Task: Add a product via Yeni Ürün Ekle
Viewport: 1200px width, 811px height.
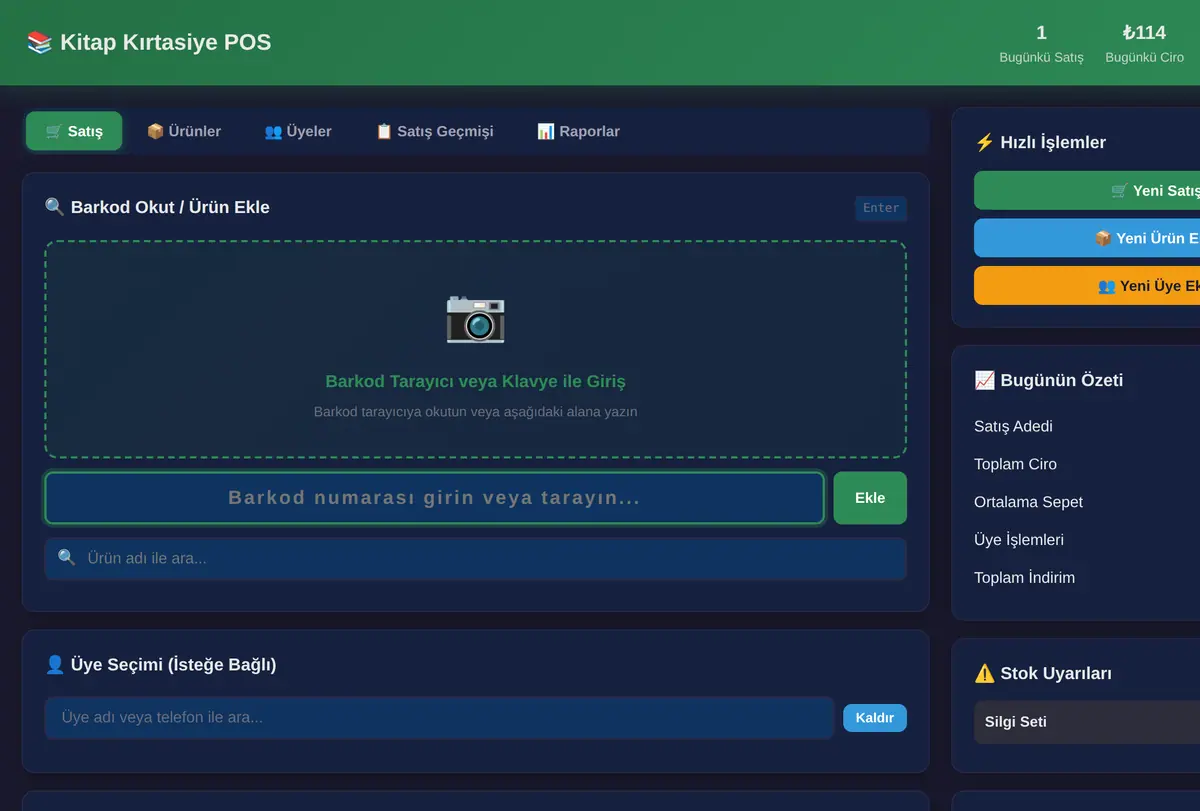Action: 1087,238
